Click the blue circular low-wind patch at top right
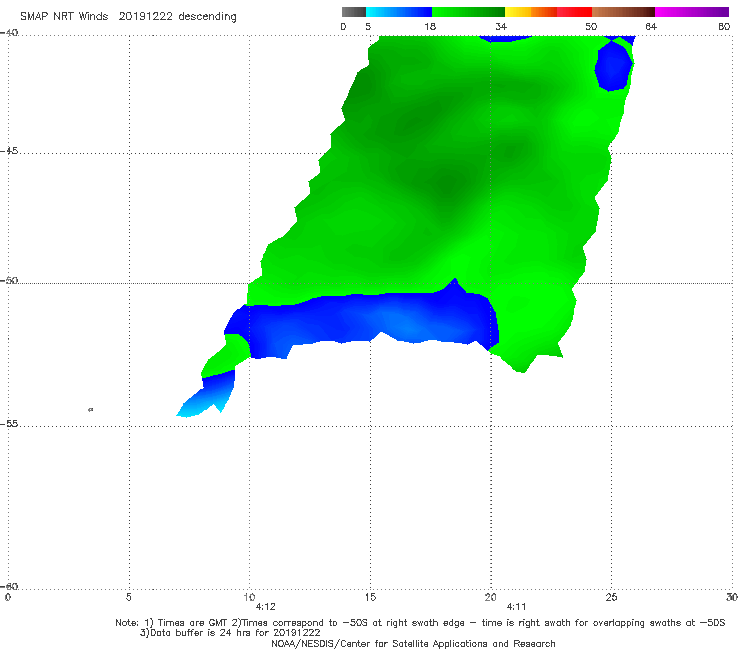740x650 pixels. click(x=613, y=65)
